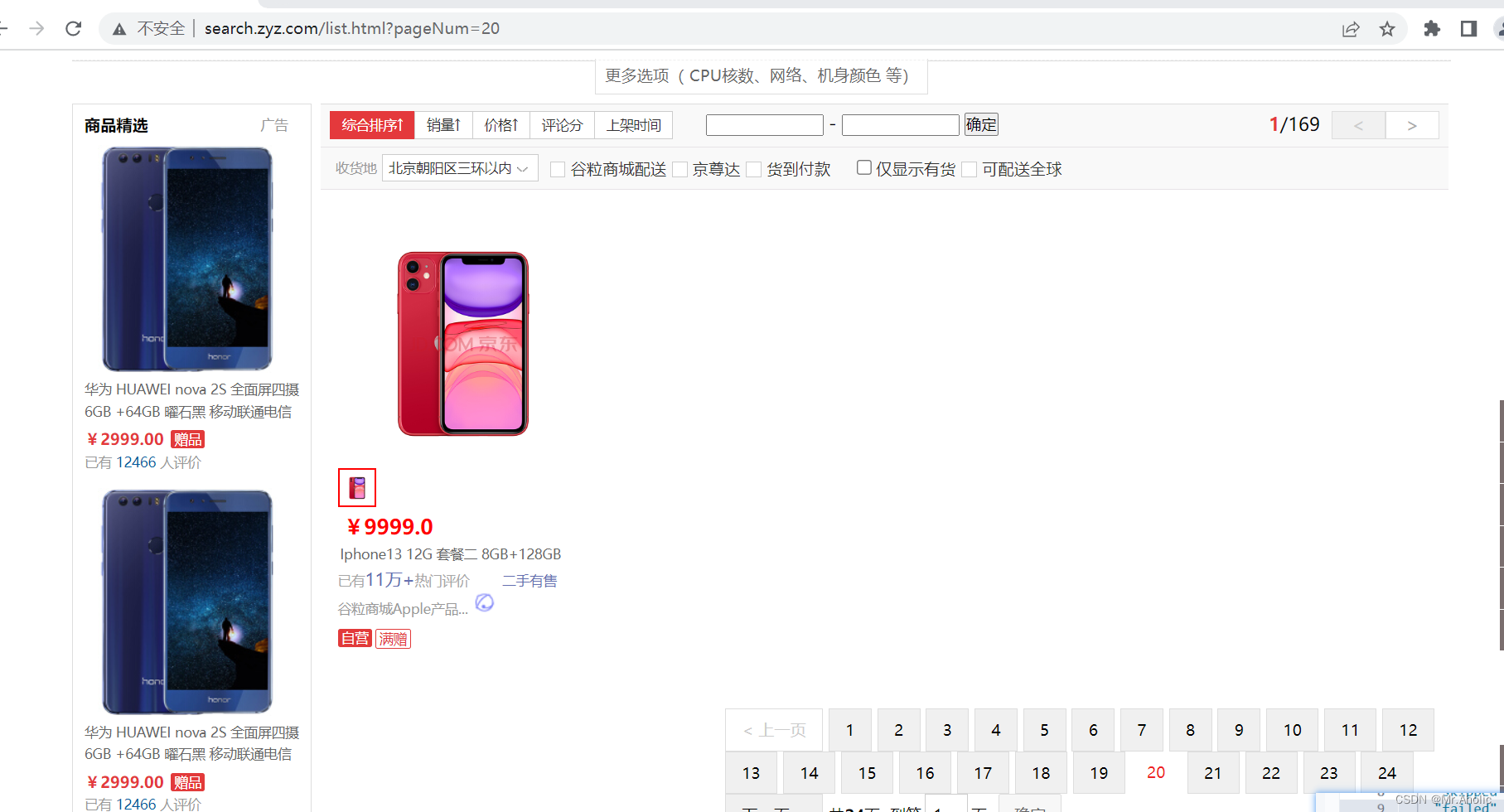Check the 谷粒商城配送 checkbox

click(559, 169)
